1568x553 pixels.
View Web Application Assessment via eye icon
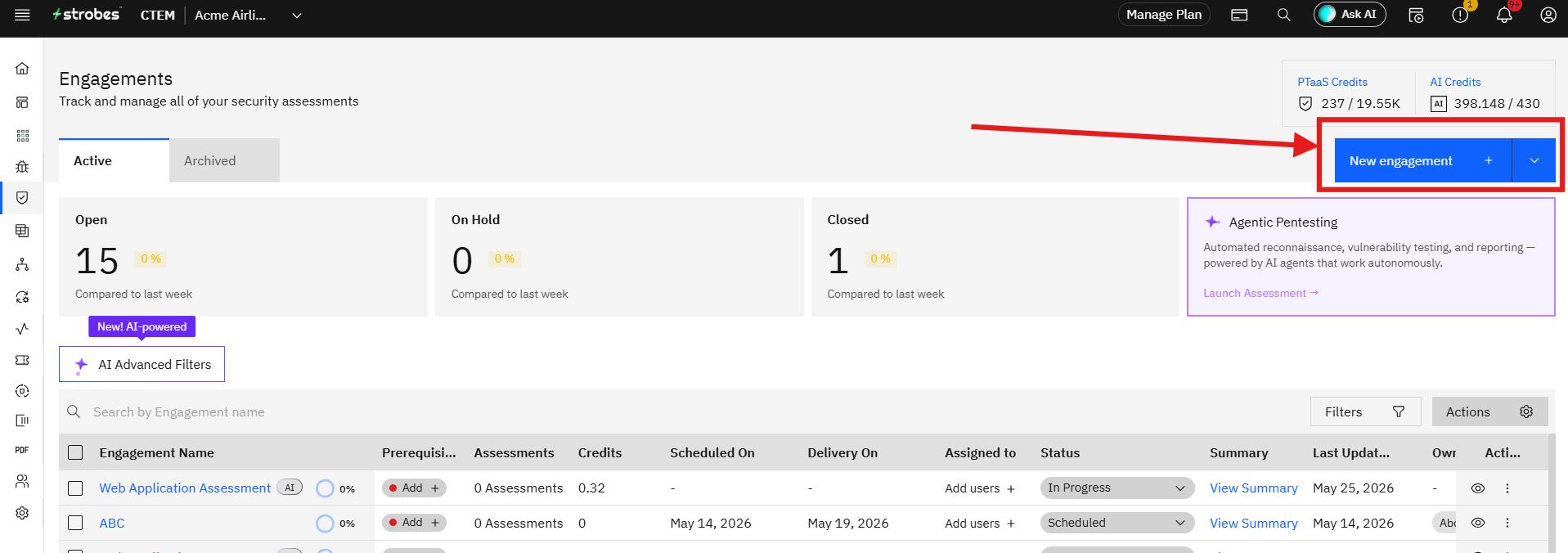[1478, 488]
